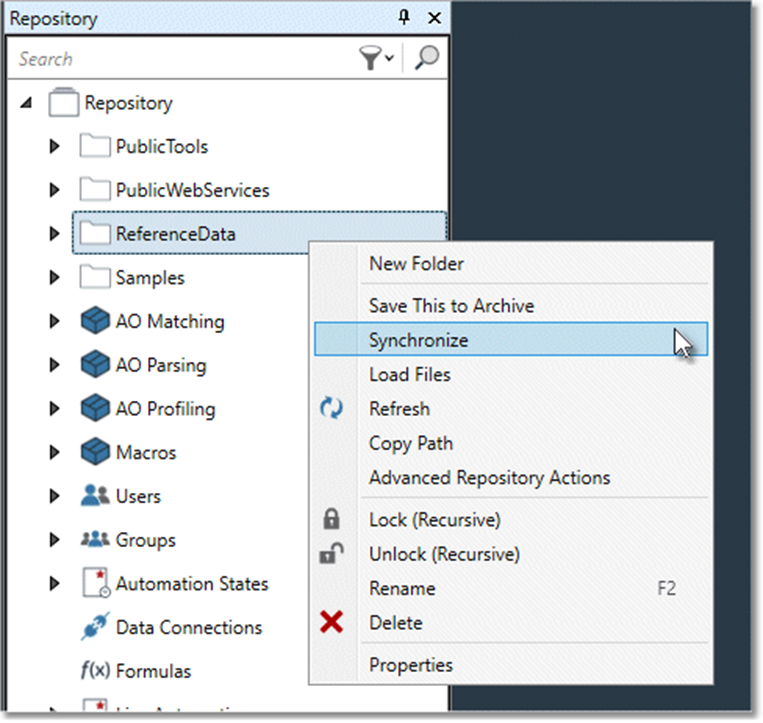The width and height of the screenshot is (763, 723).
Task: Click the Formulas f(x) icon
Action: [x=94, y=671]
